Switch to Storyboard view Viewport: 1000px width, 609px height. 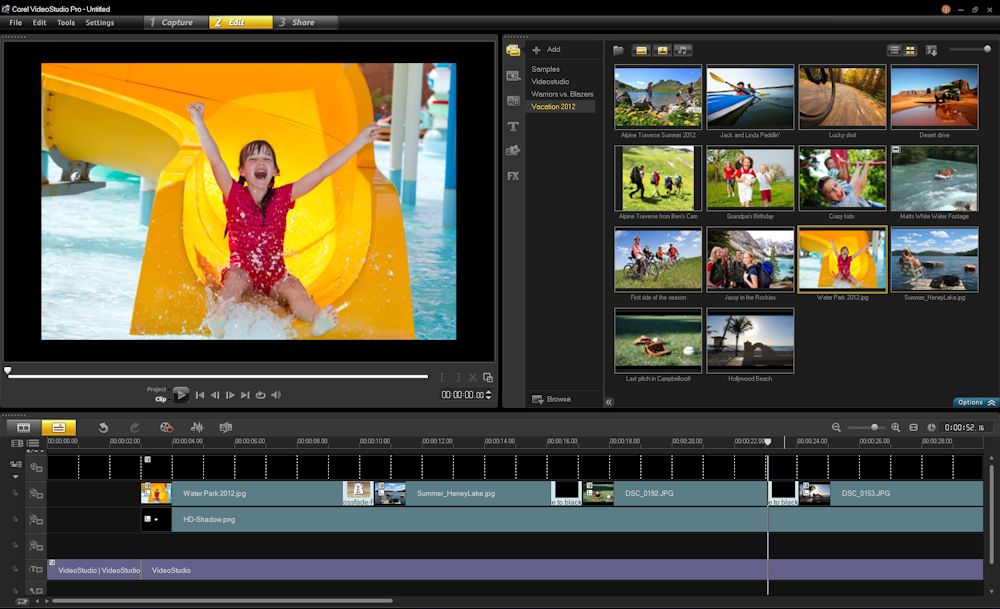[x=24, y=427]
